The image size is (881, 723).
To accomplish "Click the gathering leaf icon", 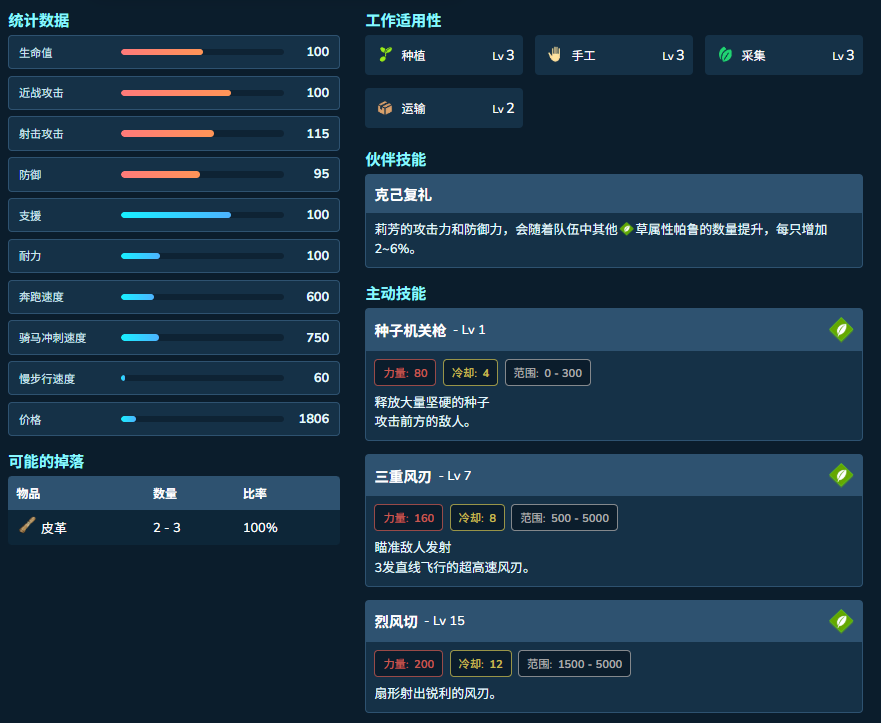I will tap(725, 54).
